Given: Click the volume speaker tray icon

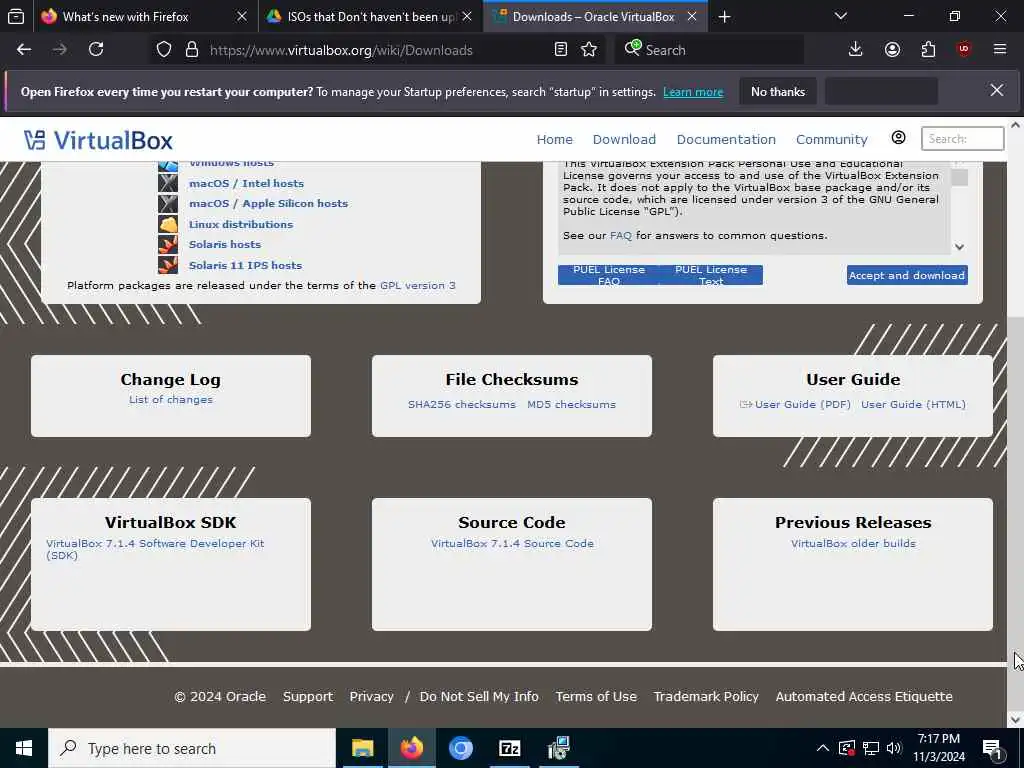Looking at the screenshot, I should [x=895, y=748].
